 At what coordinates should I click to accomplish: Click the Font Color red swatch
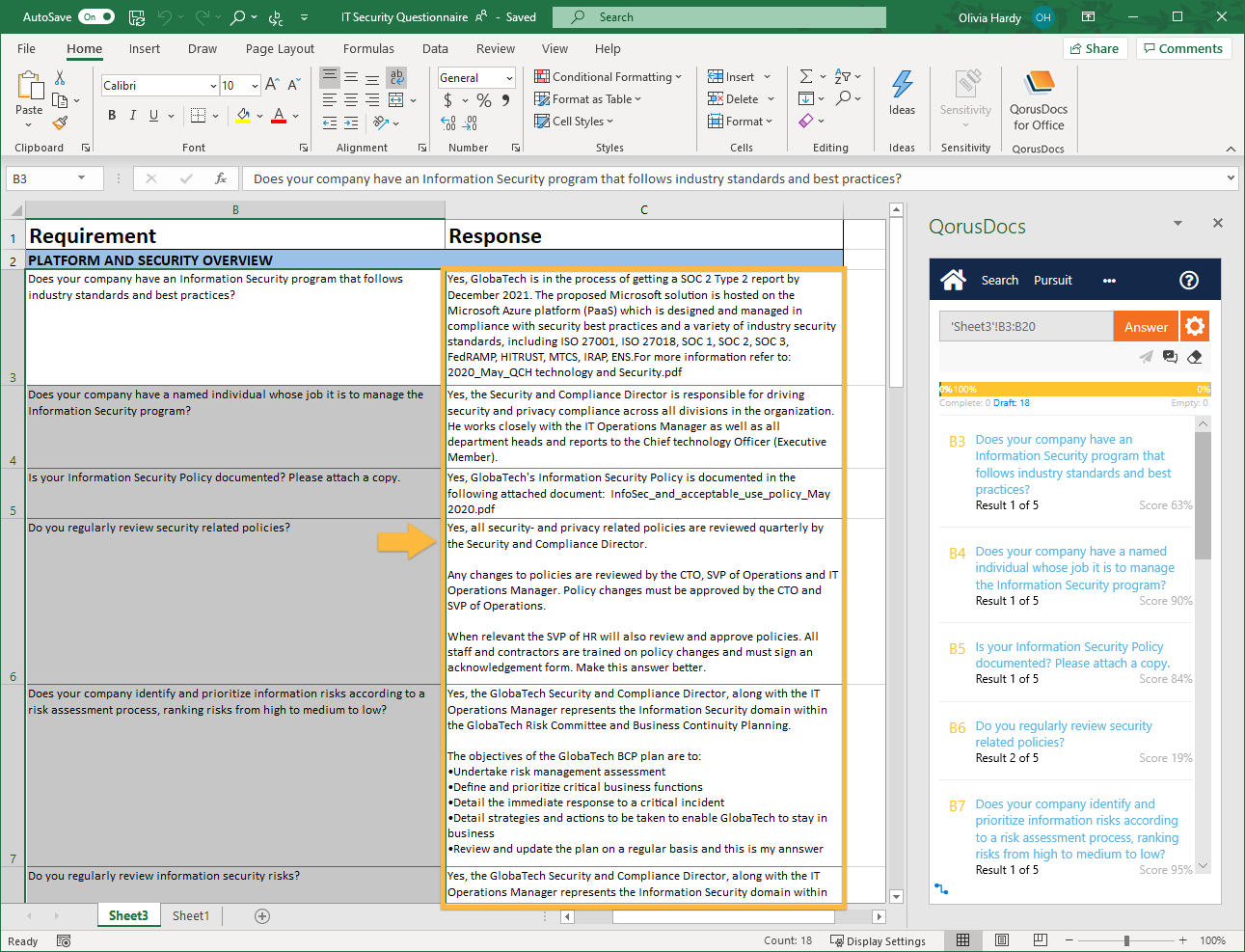tap(279, 116)
